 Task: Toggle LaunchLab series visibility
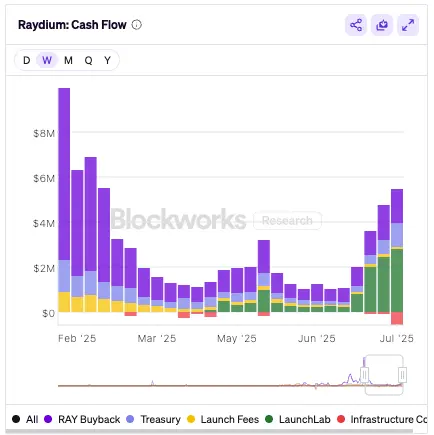coord(298,419)
